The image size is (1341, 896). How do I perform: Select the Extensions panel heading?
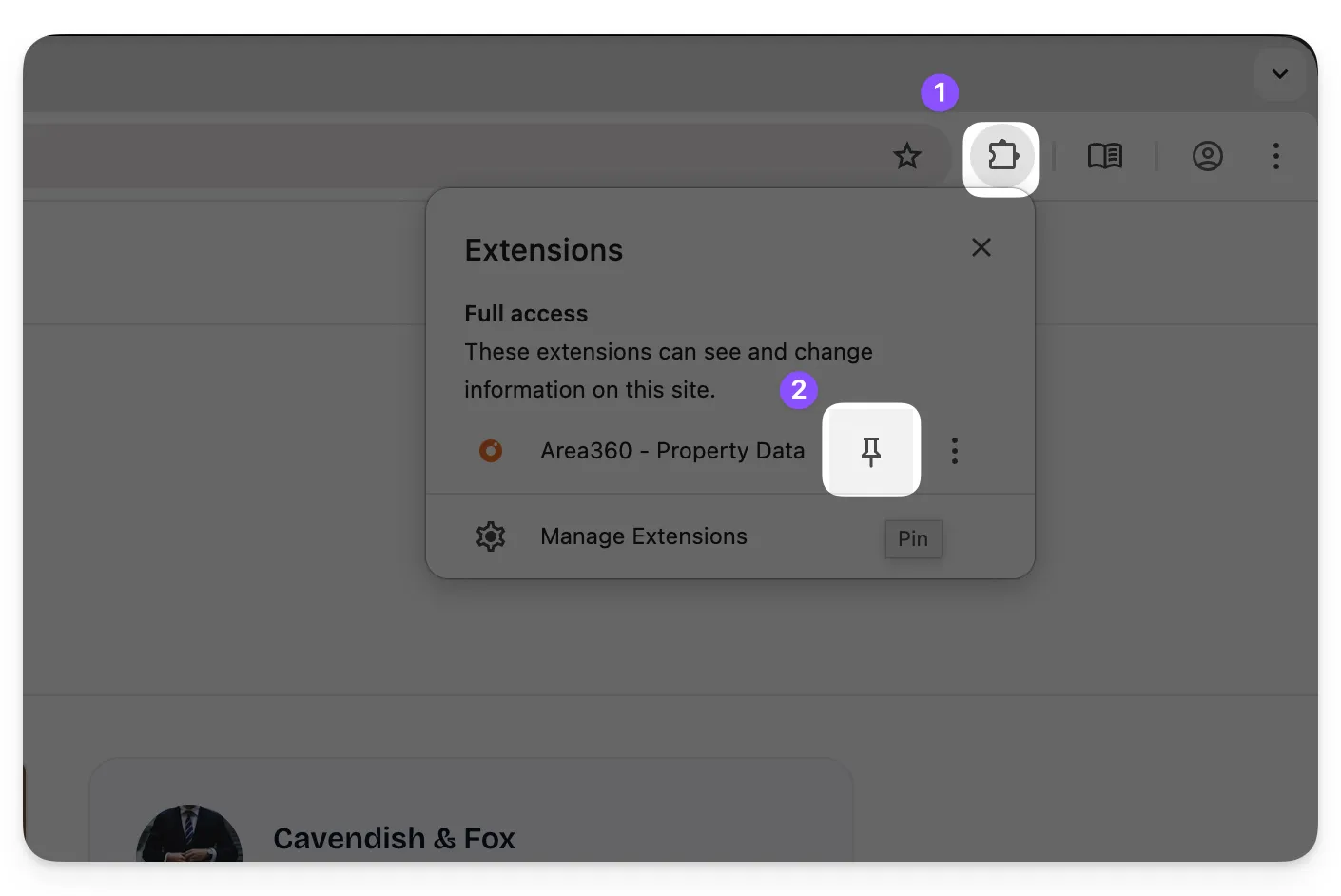pyautogui.click(x=543, y=249)
